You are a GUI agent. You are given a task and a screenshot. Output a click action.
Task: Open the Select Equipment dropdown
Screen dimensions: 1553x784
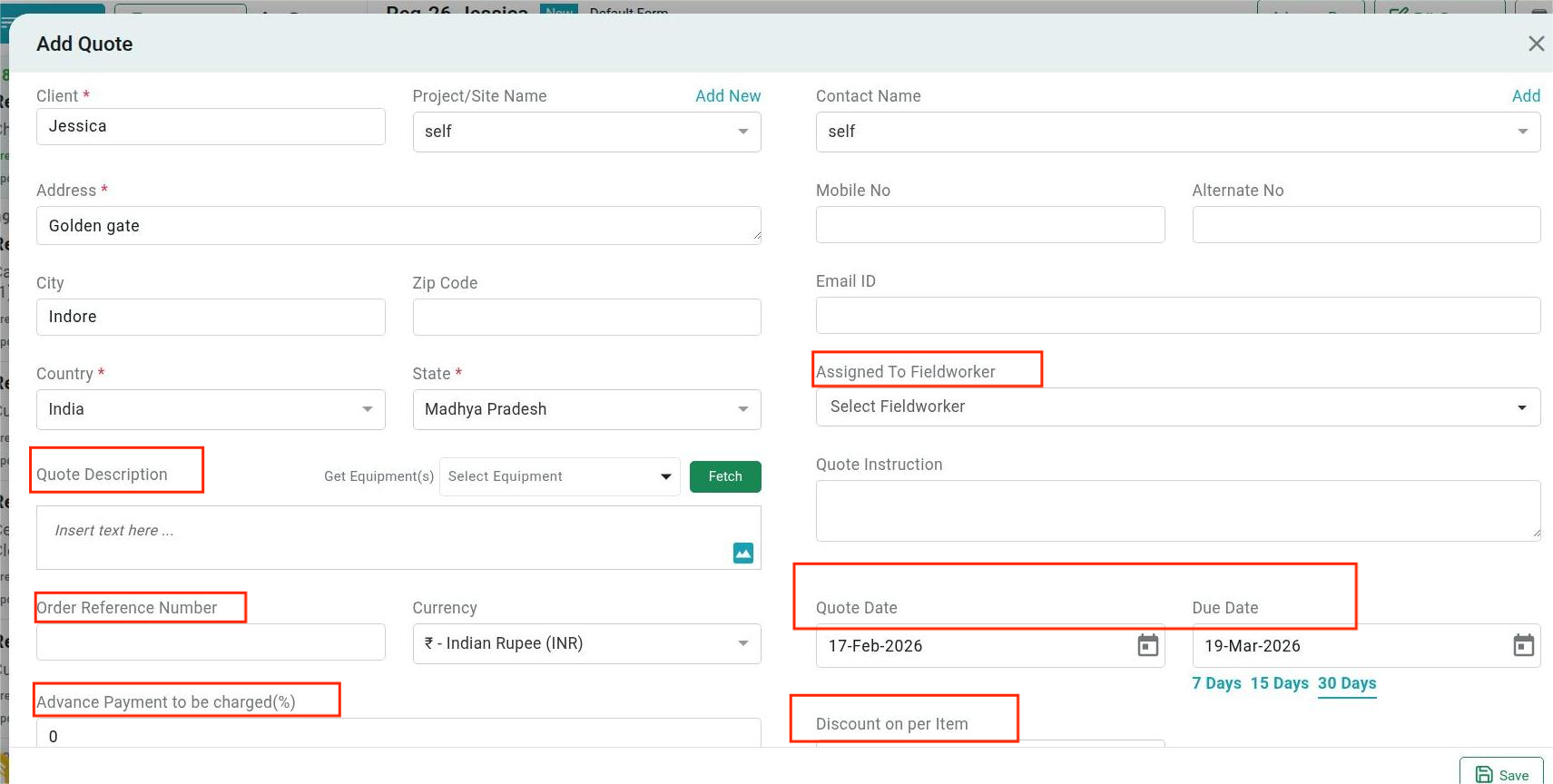[x=559, y=476]
